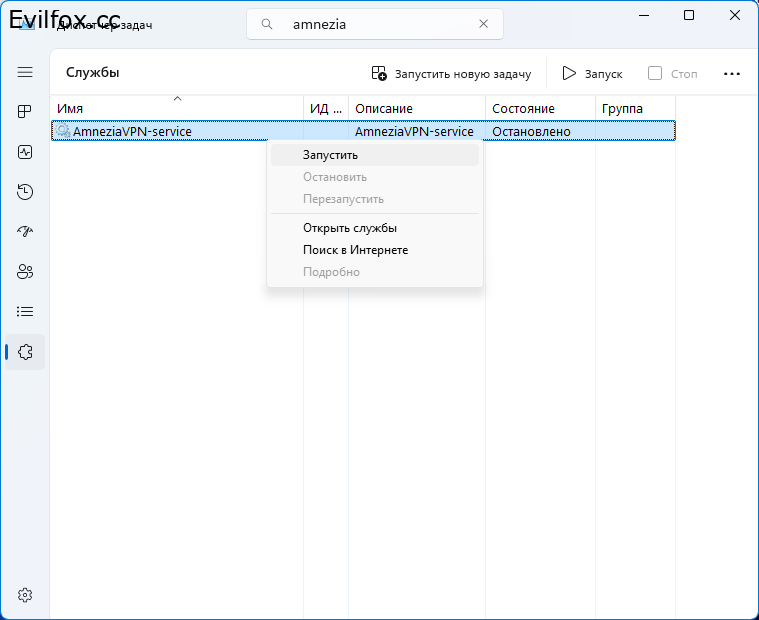The image size is (759, 620).
Task: Sort by the Состояние column header
Action: click(538, 108)
